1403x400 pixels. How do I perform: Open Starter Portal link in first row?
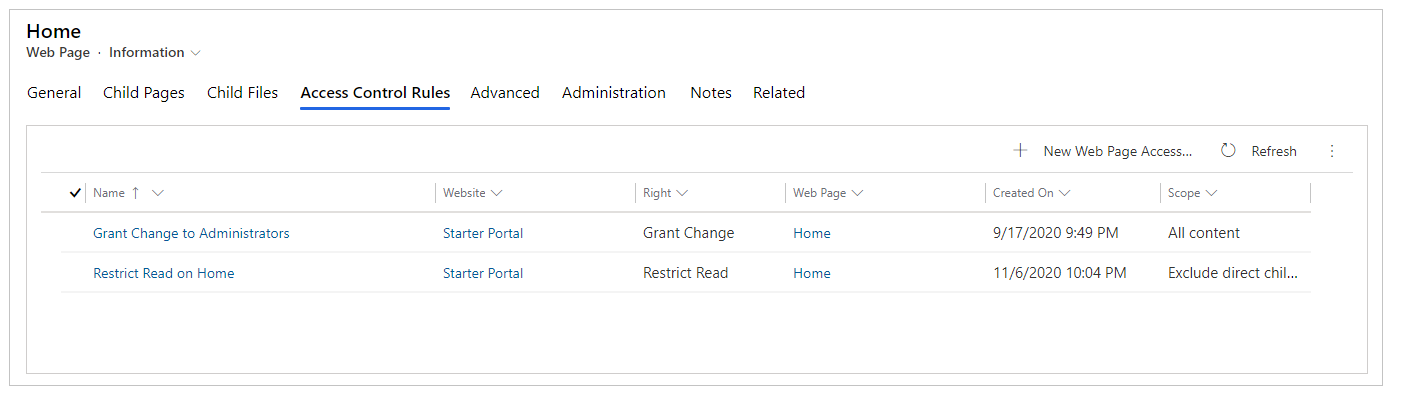pyautogui.click(x=483, y=233)
